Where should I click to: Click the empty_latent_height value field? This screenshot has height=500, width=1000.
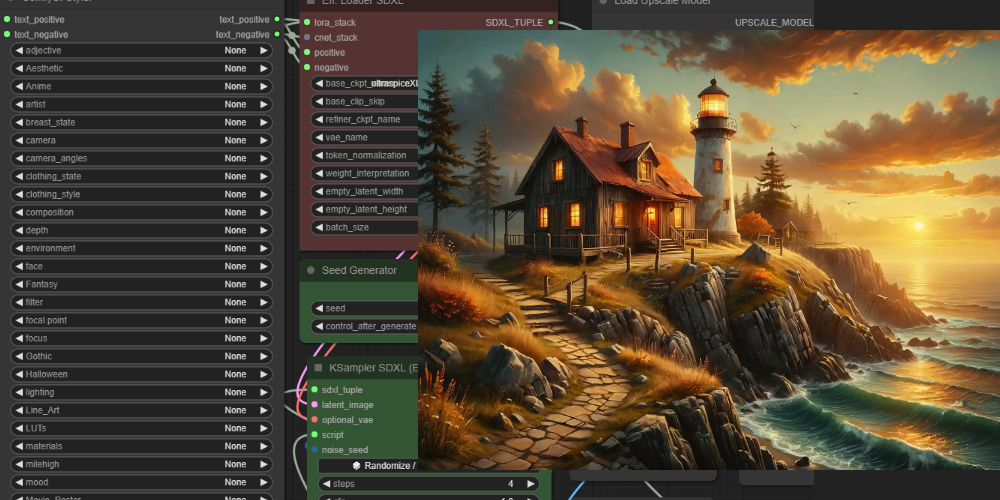[x=365, y=209]
